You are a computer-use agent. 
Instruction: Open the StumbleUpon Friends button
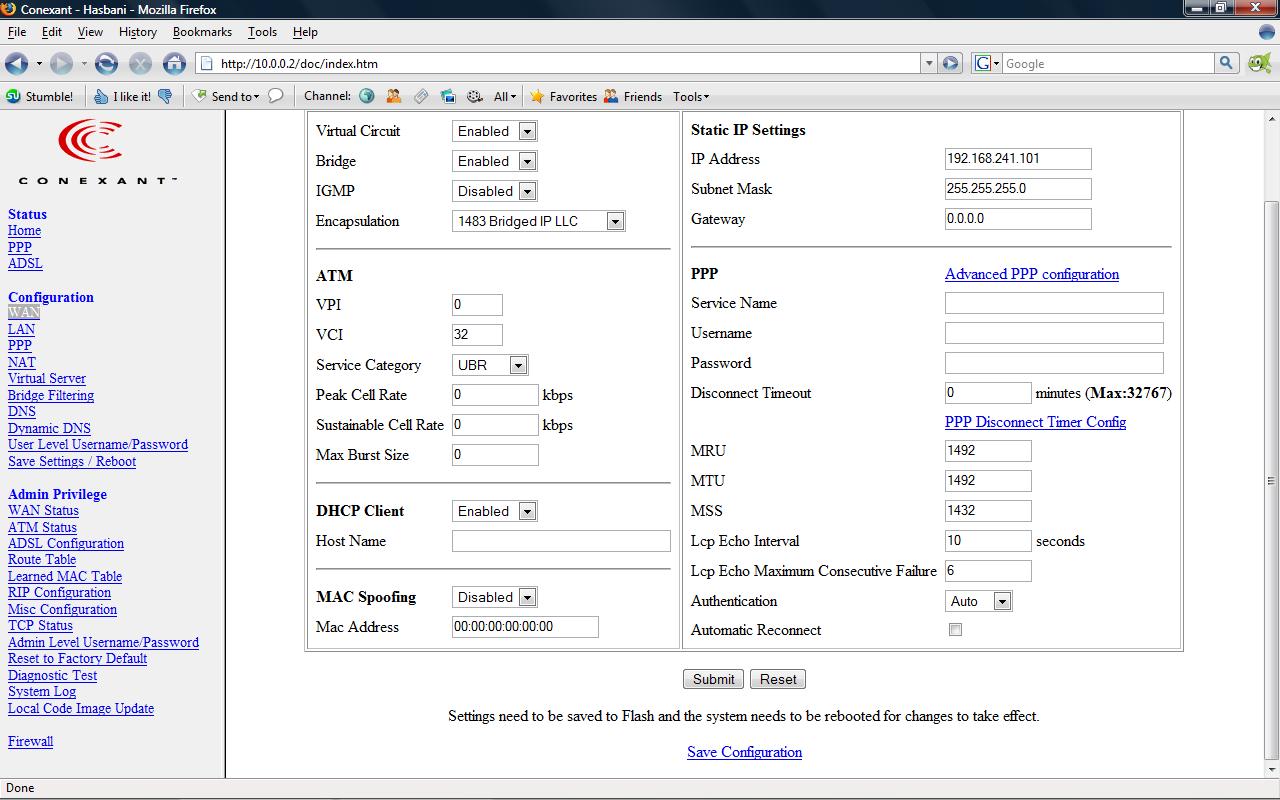[x=633, y=97]
